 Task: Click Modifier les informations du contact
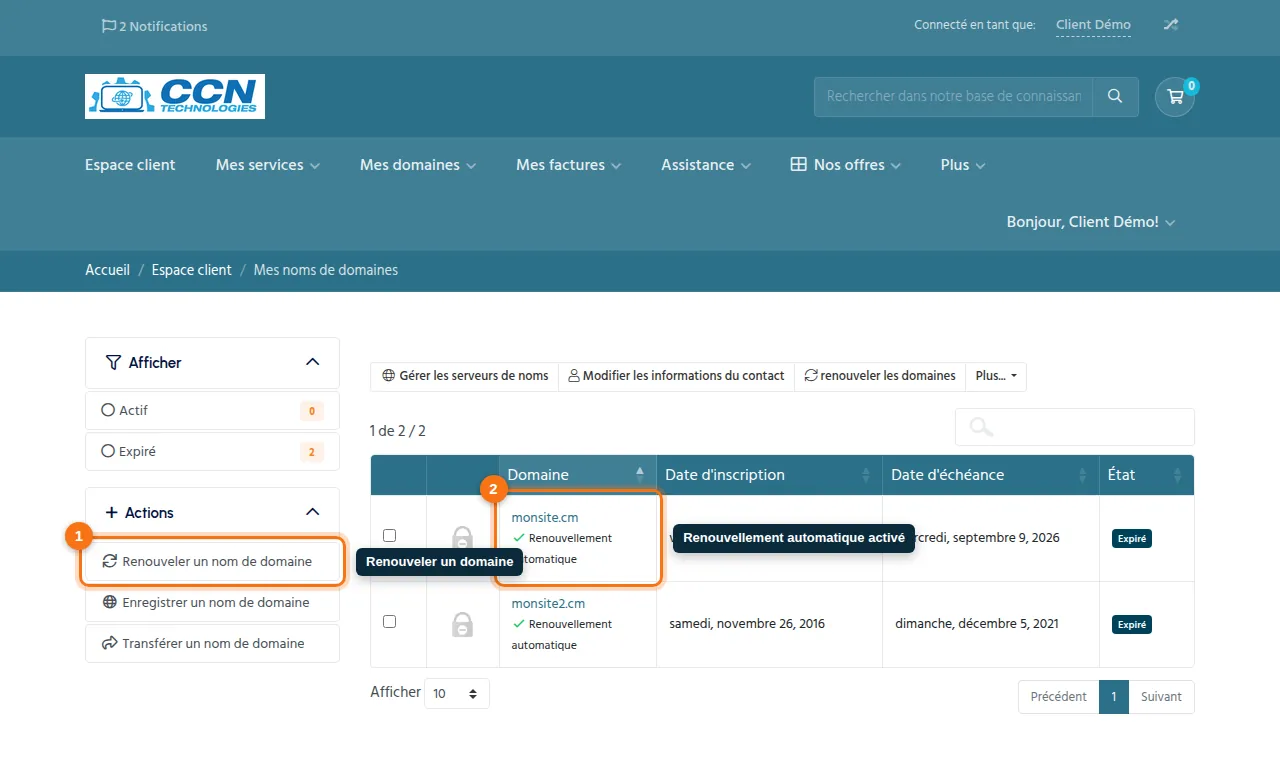point(677,376)
